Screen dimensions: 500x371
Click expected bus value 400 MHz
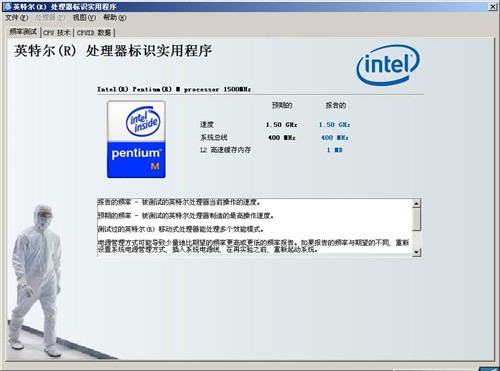(x=282, y=137)
